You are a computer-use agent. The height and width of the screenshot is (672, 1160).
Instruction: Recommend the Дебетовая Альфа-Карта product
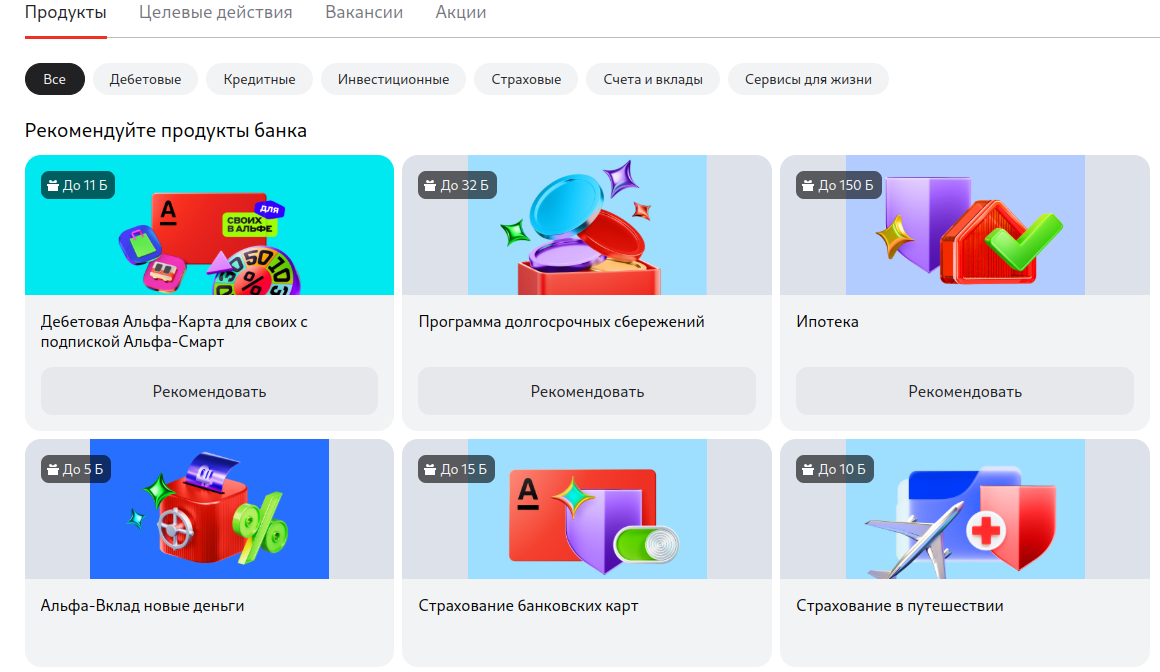pyautogui.click(x=209, y=392)
